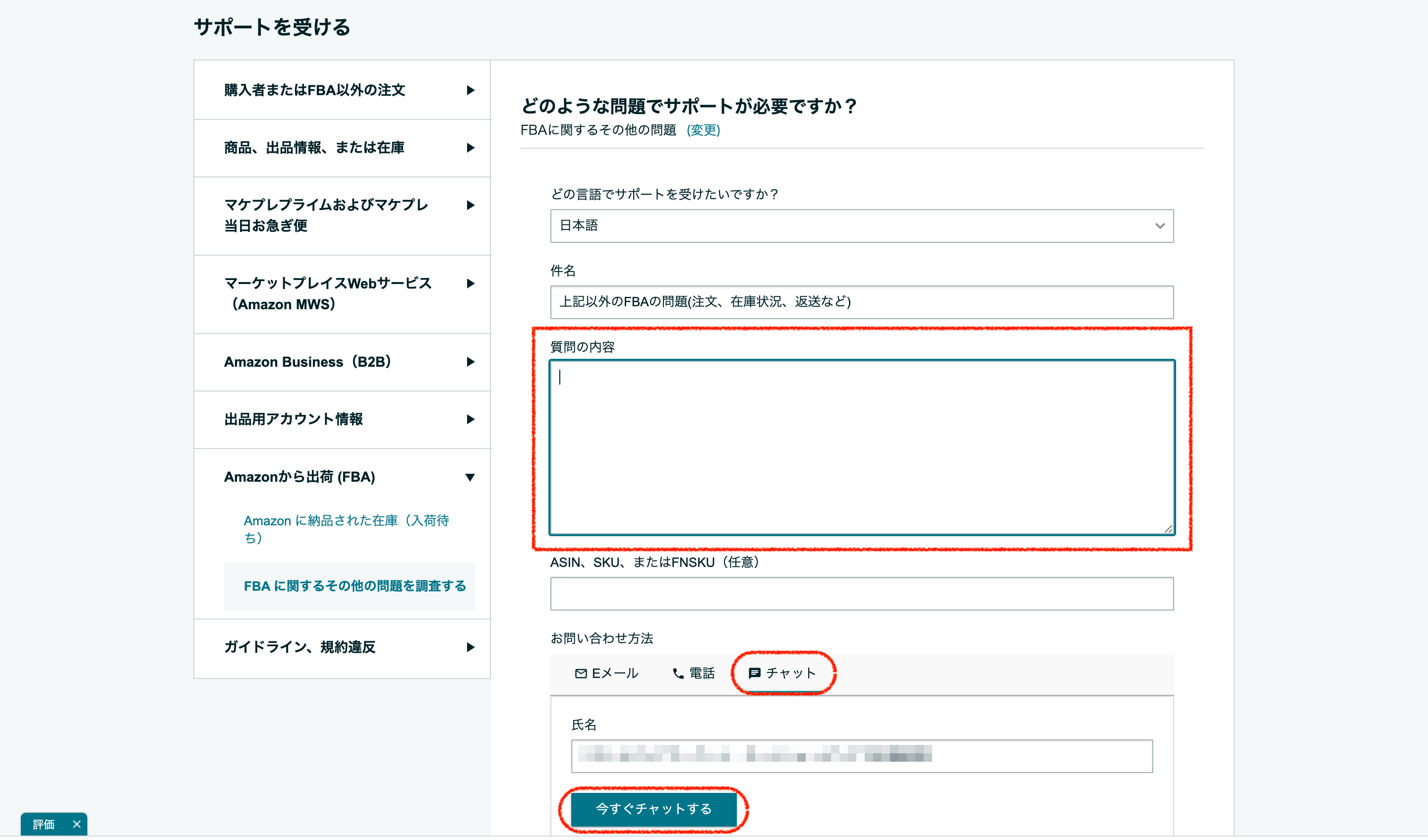Screen dimensions: 1428x840
Task: Expand 商品、出品情報、または在庫 section arrow
Action: coord(471,148)
